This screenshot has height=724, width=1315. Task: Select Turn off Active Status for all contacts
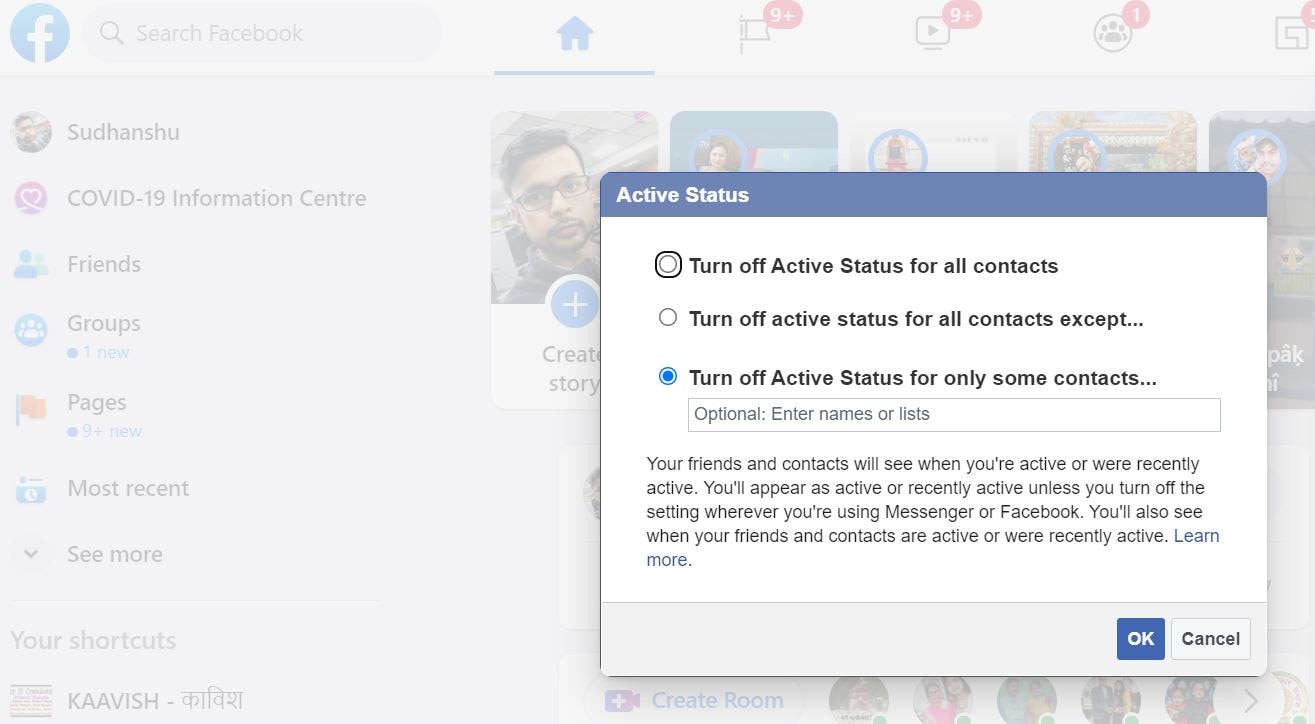[667, 264]
